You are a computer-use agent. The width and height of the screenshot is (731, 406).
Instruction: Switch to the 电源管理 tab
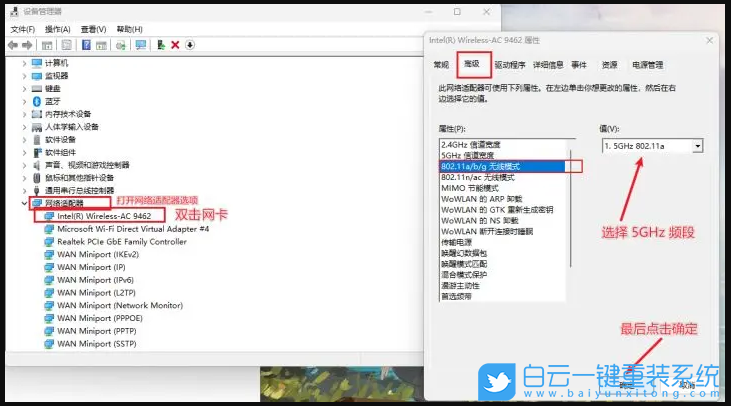[648, 65]
